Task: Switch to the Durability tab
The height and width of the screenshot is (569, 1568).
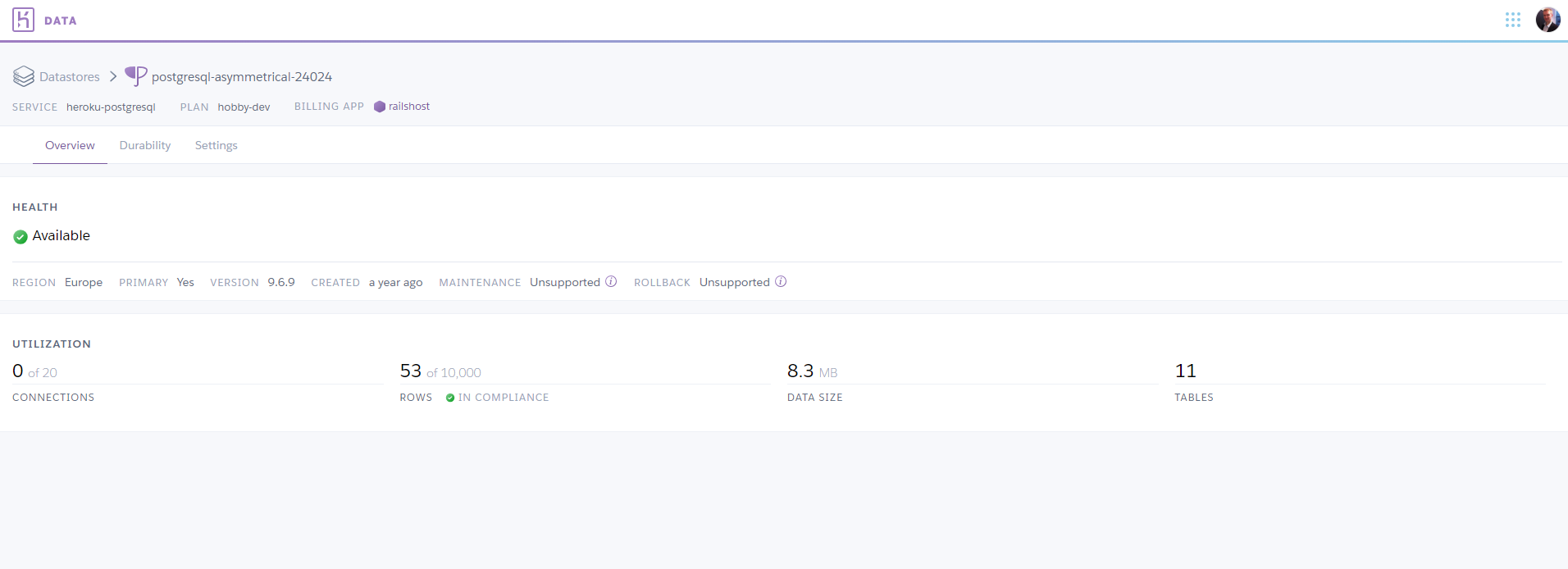Action: pos(145,145)
